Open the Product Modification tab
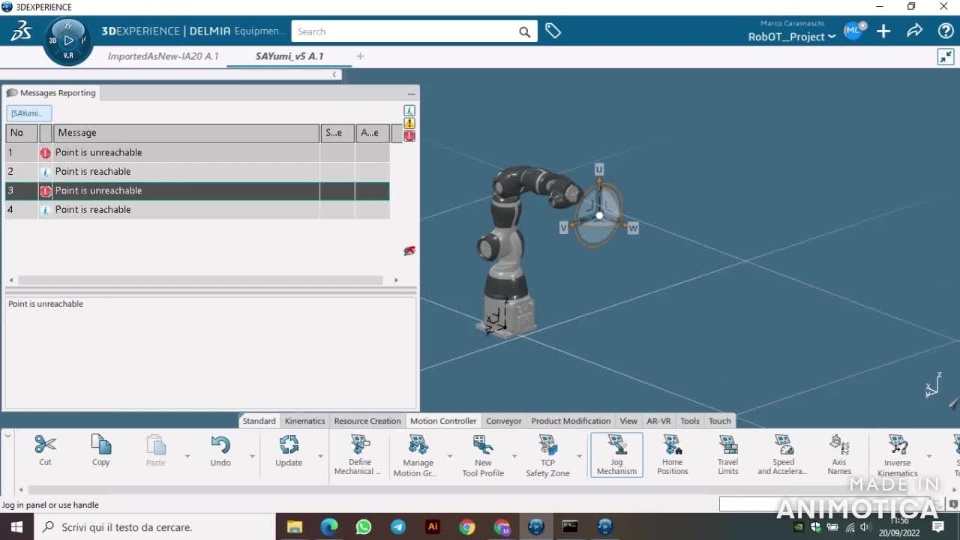Viewport: 960px width, 540px height. click(571, 421)
